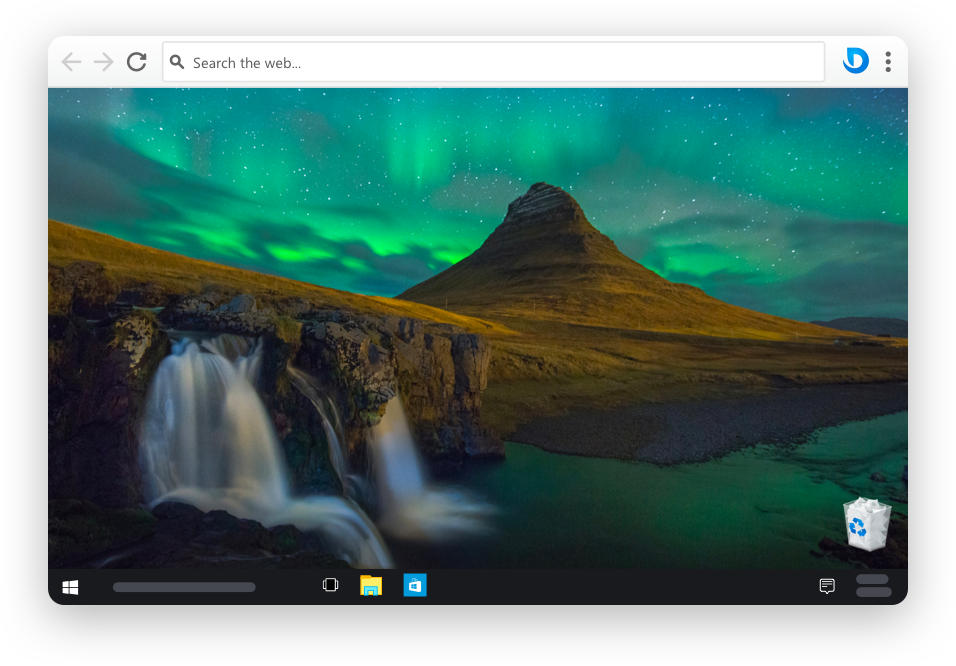Launch the Microsoft Store from the taskbar
This screenshot has height=666, width=956.
[414, 585]
